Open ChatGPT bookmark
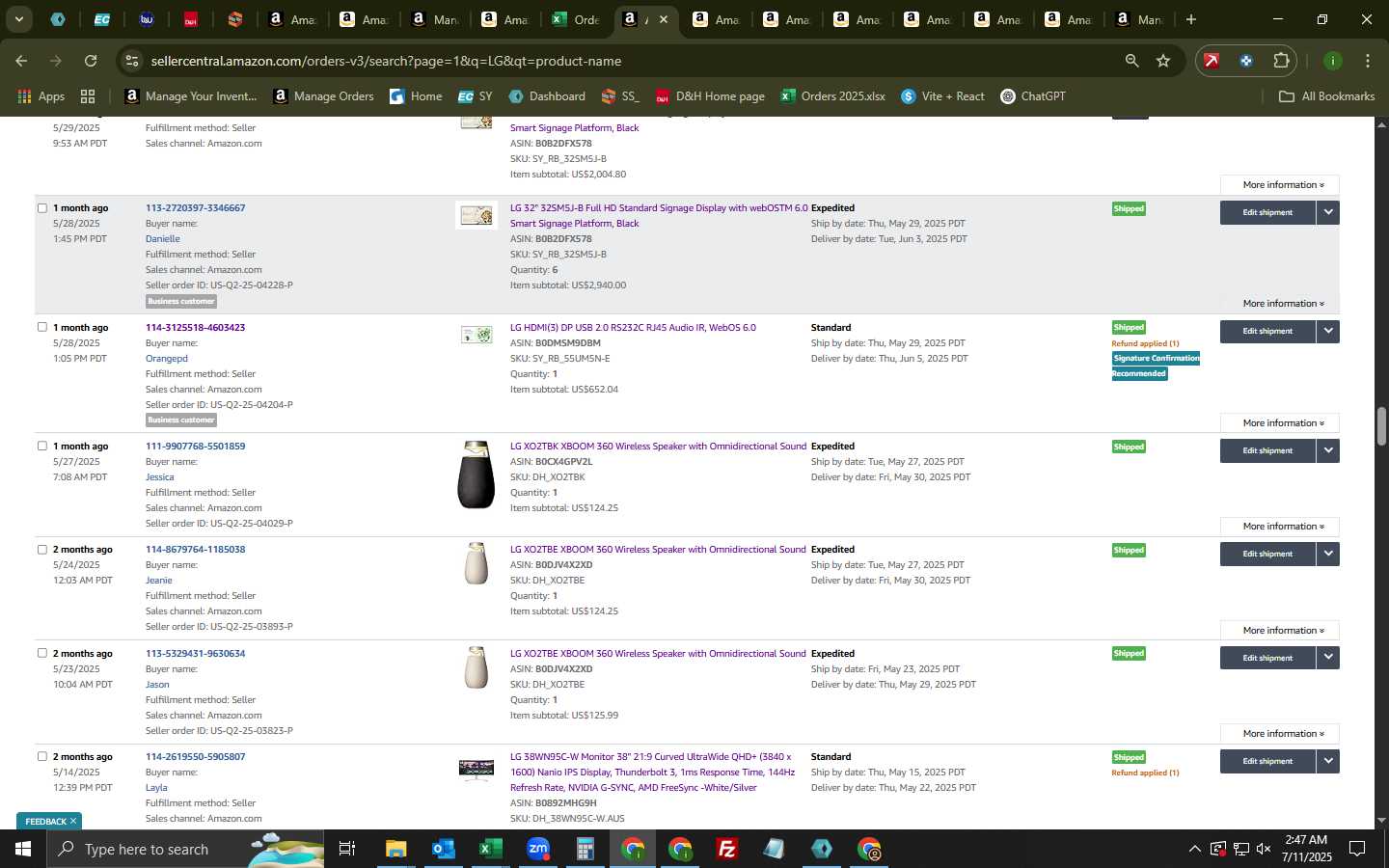Screen dimensions: 1389x868 click(1033, 96)
